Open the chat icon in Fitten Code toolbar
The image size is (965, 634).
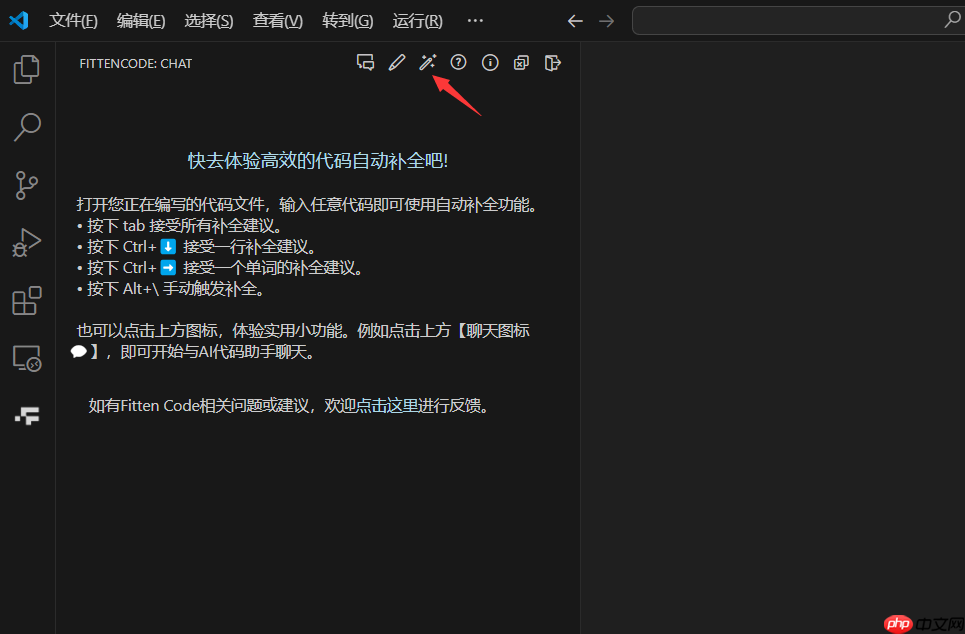pyautogui.click(x=365, y=62)
